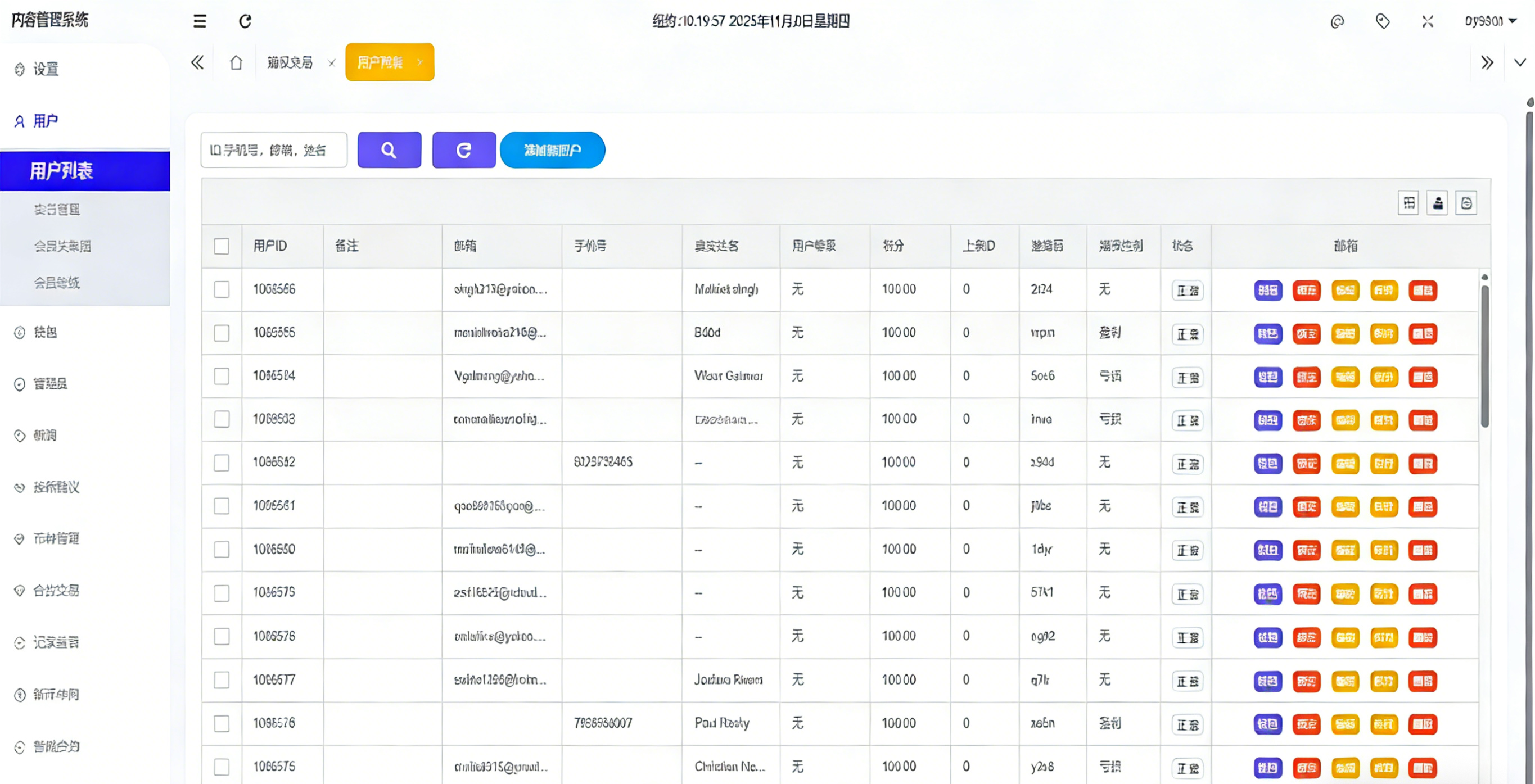Click the purple magnifier search button
The height and width of the screenshot is (784, 1535).
tap(389, 150)
